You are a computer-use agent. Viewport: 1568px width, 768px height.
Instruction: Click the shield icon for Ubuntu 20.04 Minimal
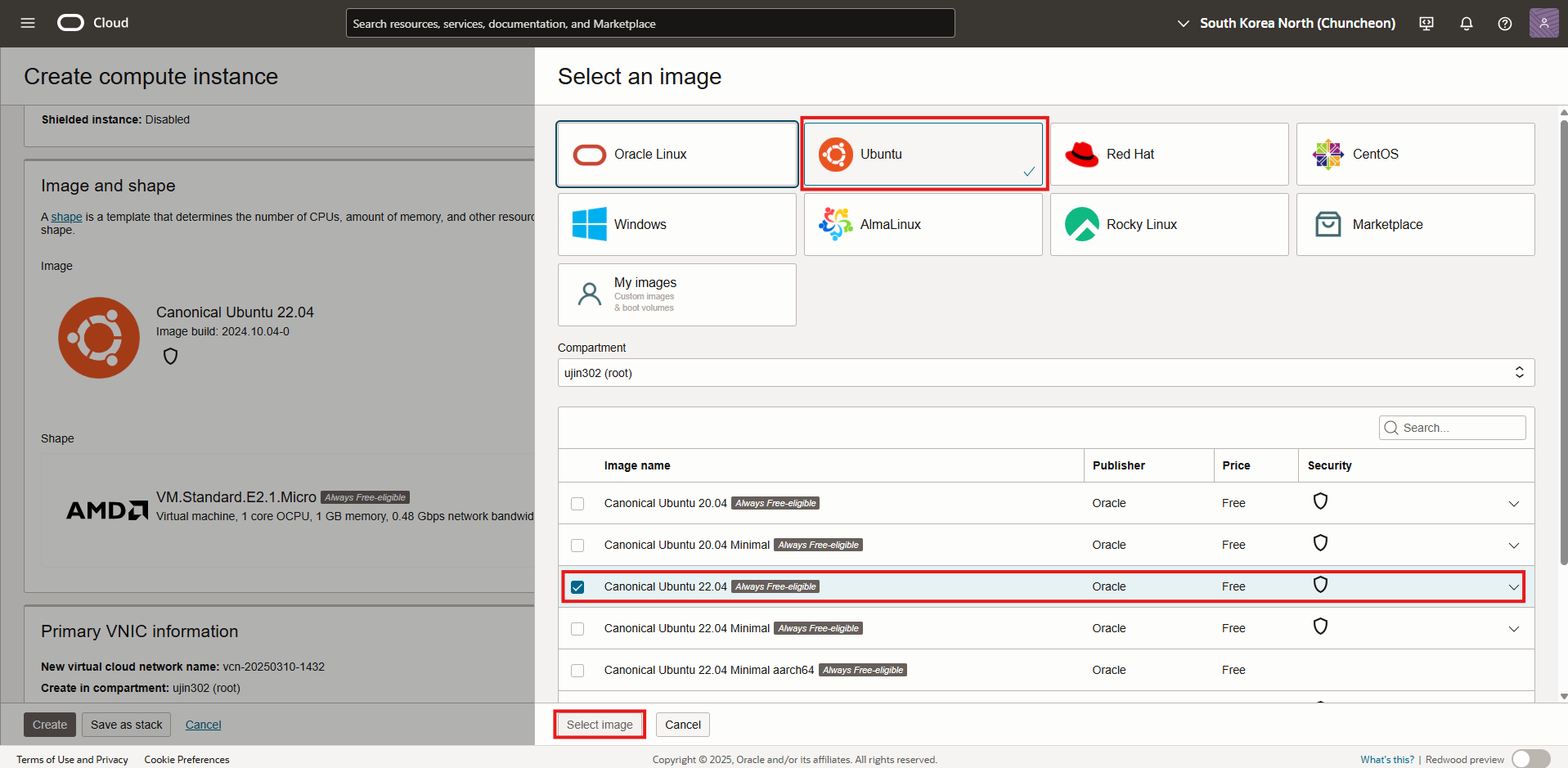(x=1320, y=543)
